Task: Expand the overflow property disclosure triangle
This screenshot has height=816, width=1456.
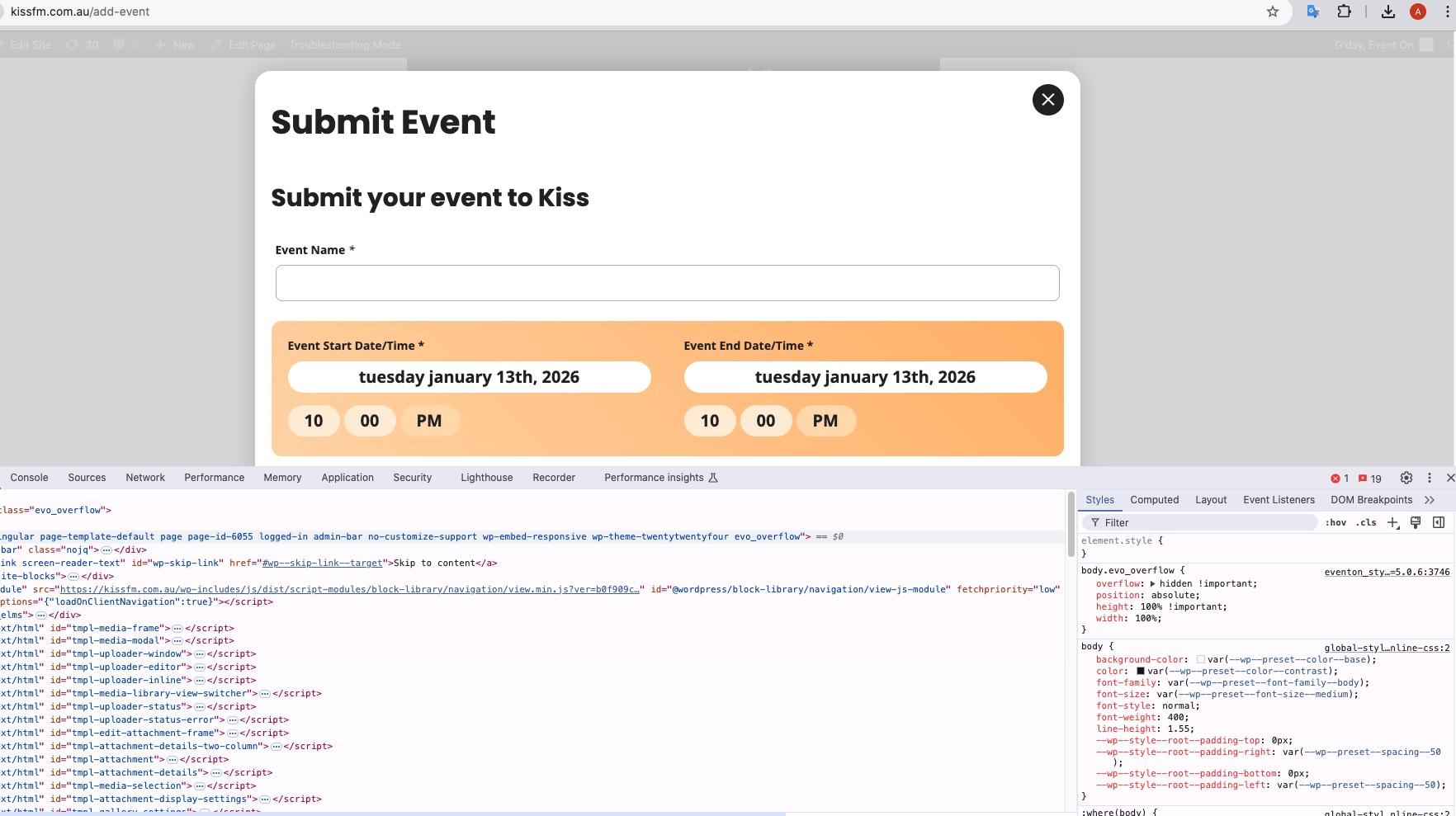Action: tap(1153, 583)
